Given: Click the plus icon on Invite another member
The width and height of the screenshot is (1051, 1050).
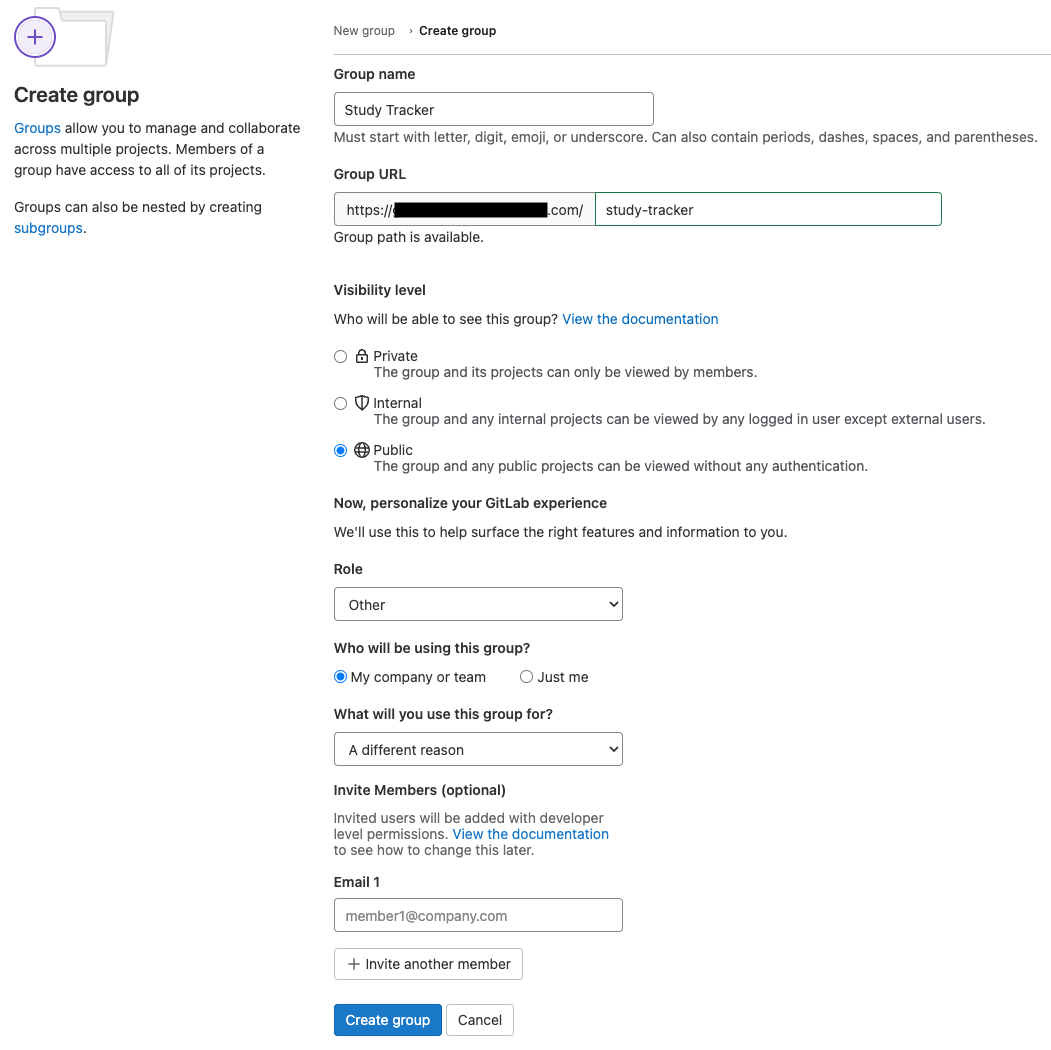Looking at the screenshot, I should click(353, 964).
